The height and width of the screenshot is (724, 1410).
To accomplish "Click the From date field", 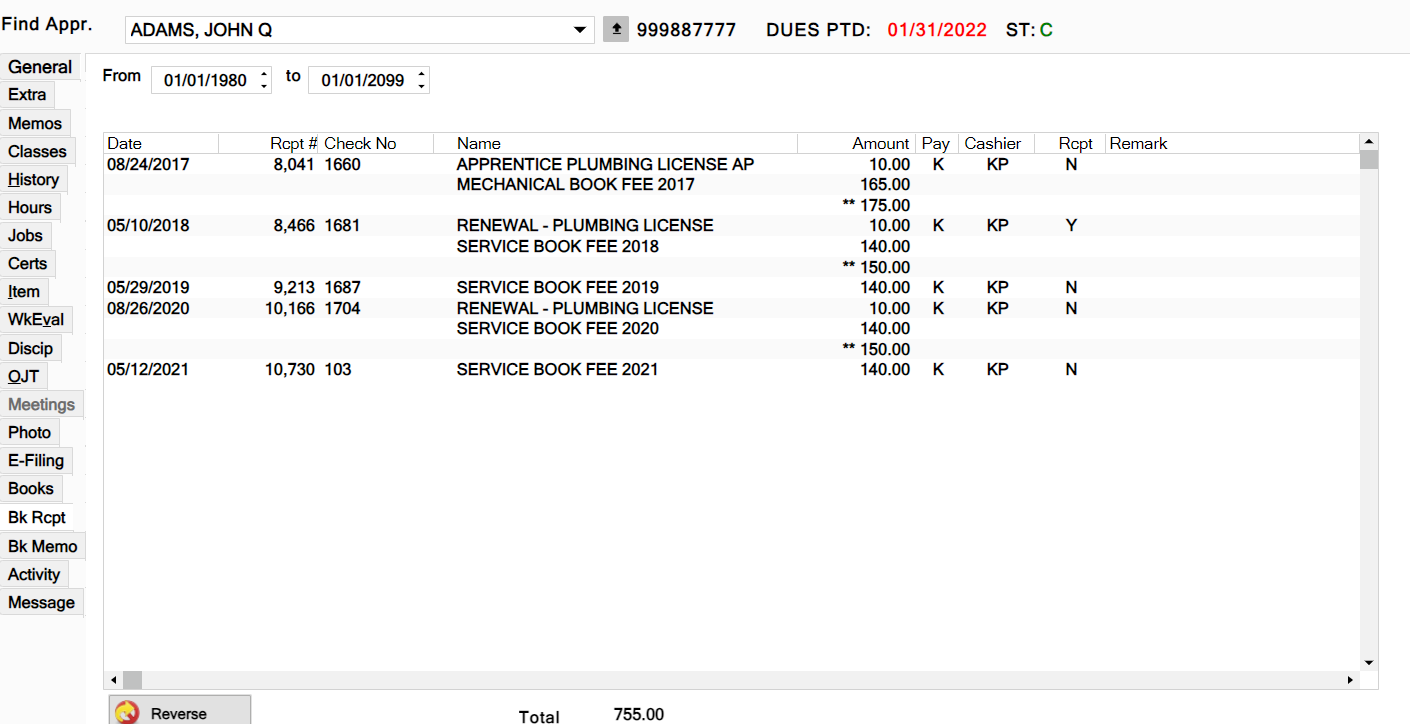I will tap(205, 81).
